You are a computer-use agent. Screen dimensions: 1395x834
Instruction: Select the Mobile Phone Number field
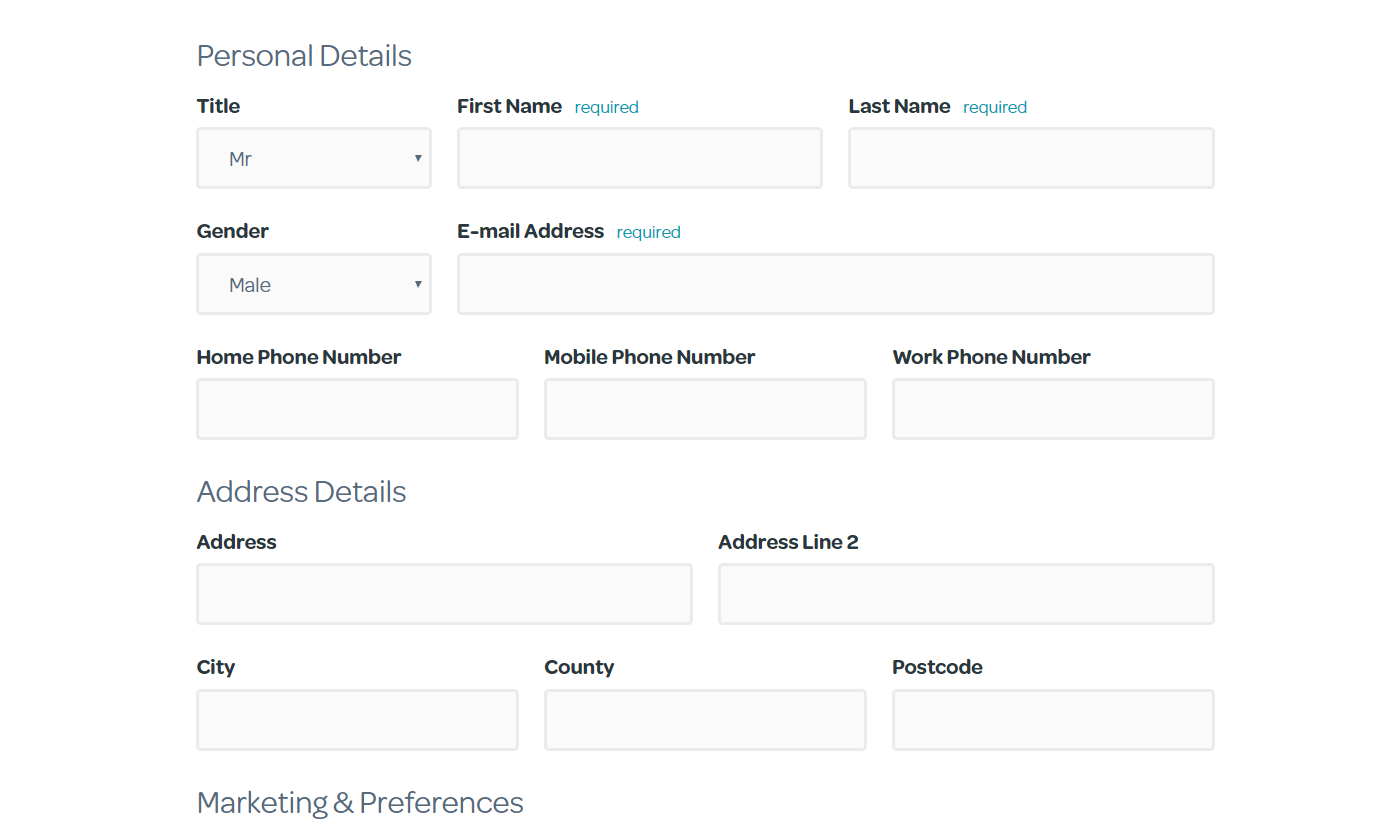tap(704, 409)
